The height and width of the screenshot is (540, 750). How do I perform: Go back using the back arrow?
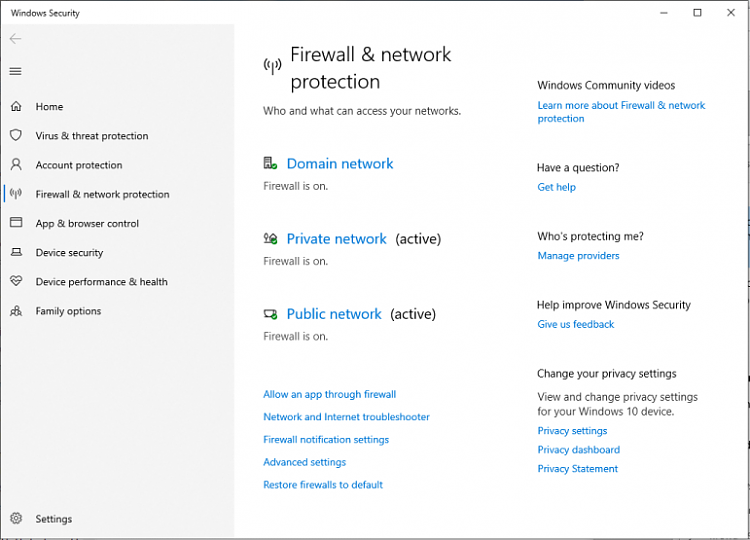pos(15,39)
